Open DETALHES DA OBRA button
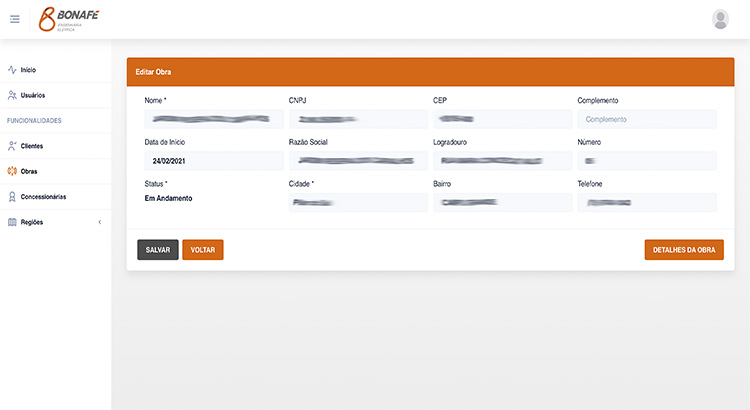The image size is (750, 410). (684, 250)
